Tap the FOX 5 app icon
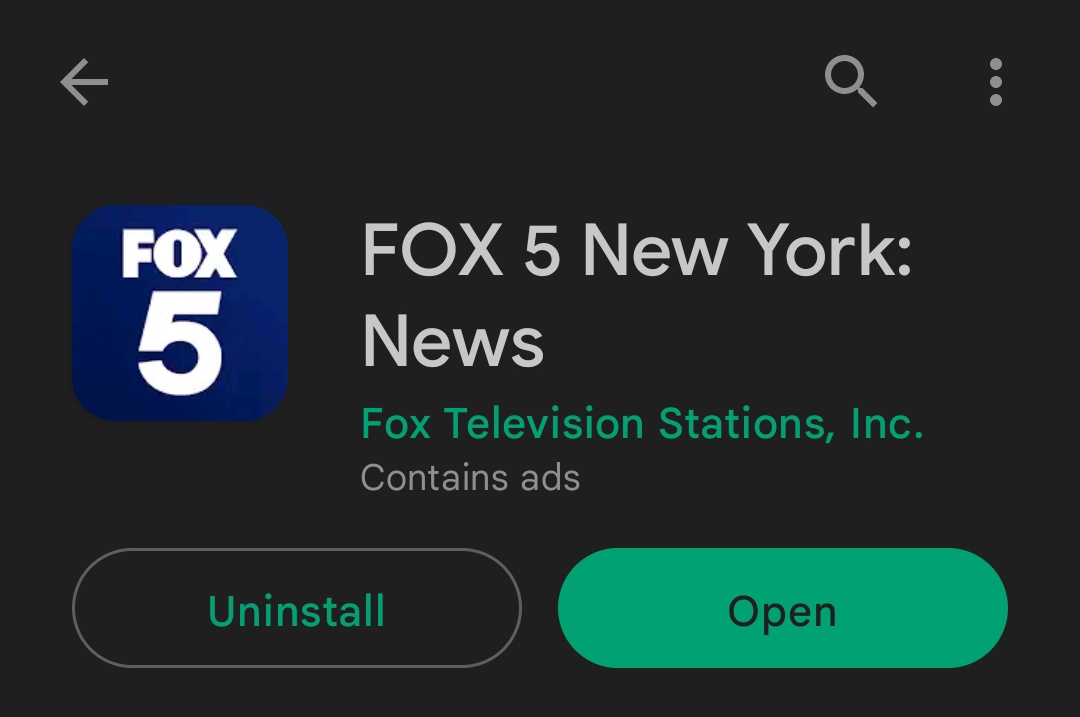Image resolution: width=1080 pixels, height=717 pixels. coord(180,313)
